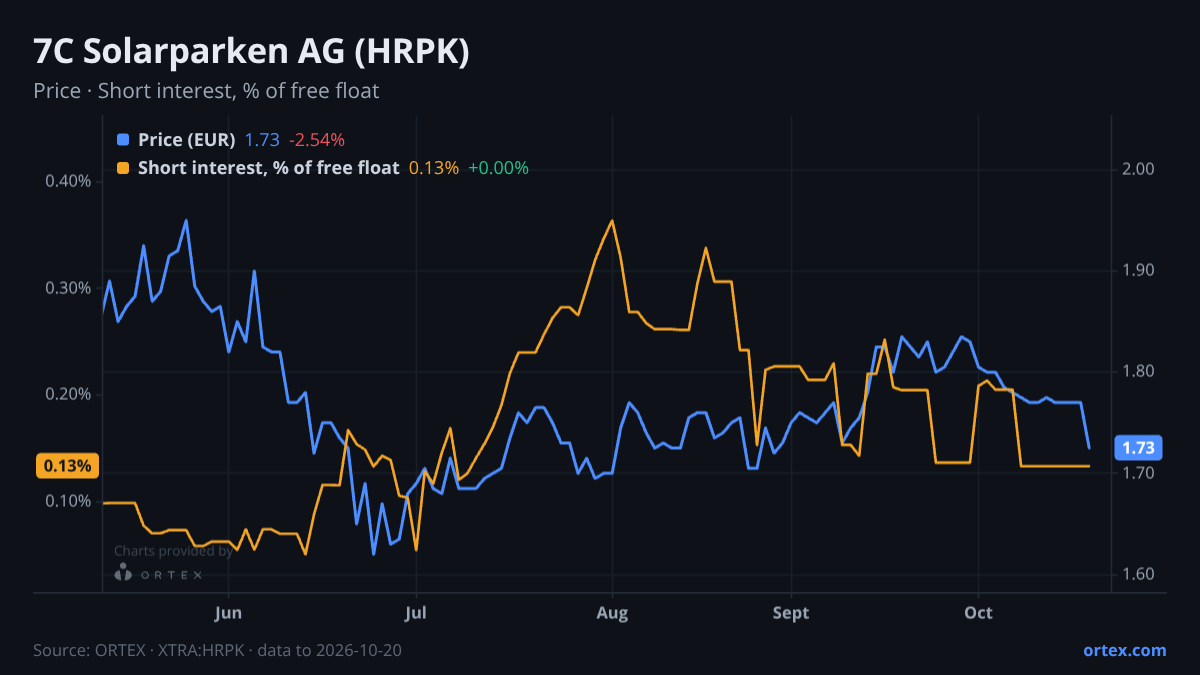The image size is (1200, 675).
Task: Click the orange 0.13% badge on left axis
Action: [67, 466]
